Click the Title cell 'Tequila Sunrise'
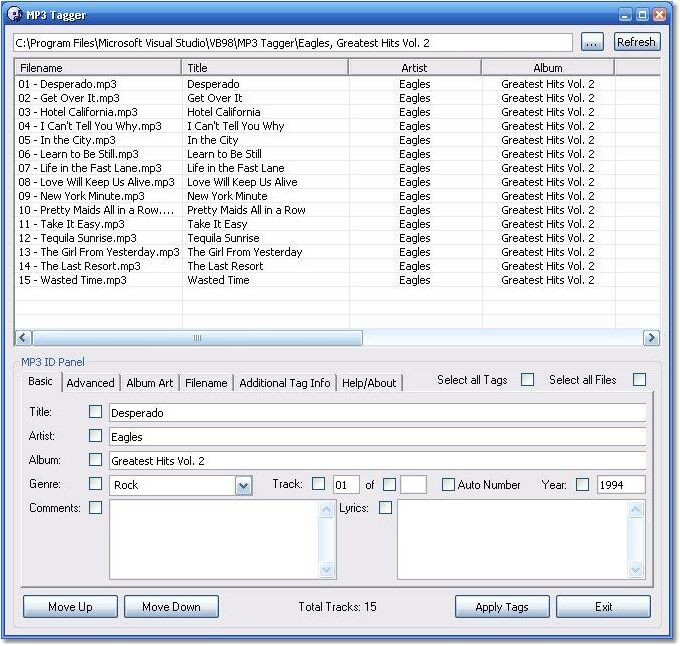680x646 pixels. pos(223,238)
